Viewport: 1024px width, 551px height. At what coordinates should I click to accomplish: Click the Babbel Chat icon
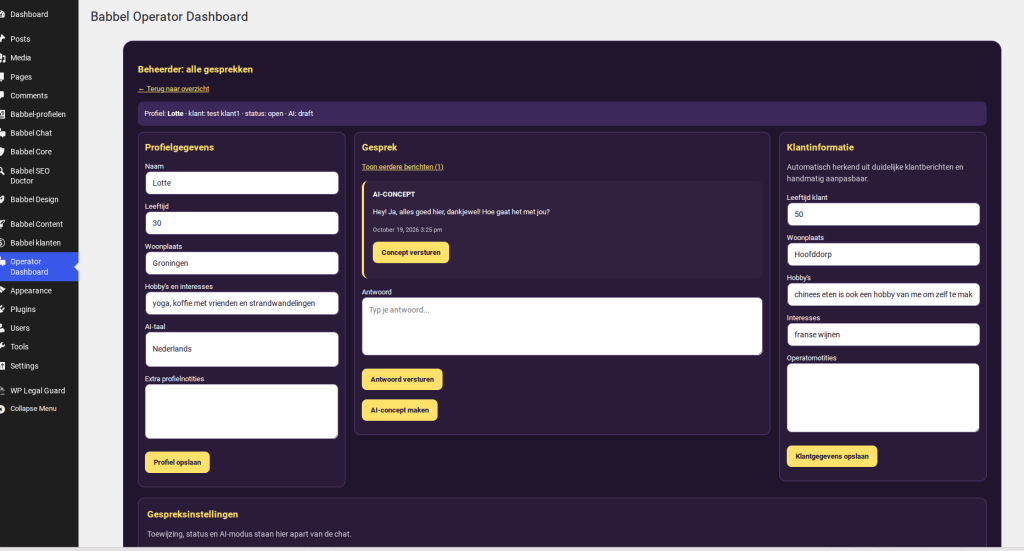[x=3, y=133]
